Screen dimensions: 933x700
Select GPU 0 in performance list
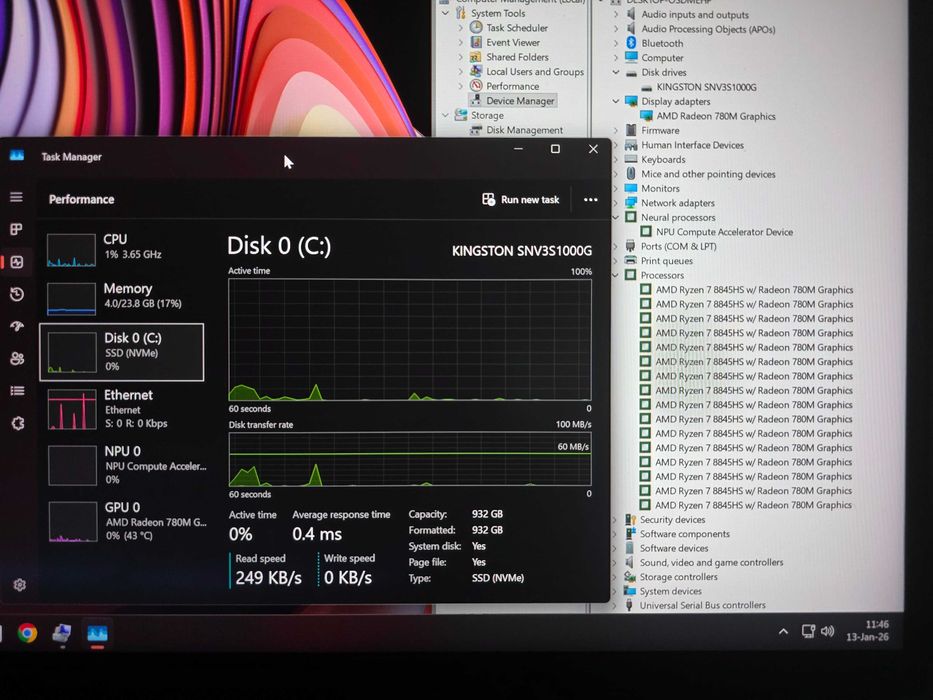tap(122, 521)
